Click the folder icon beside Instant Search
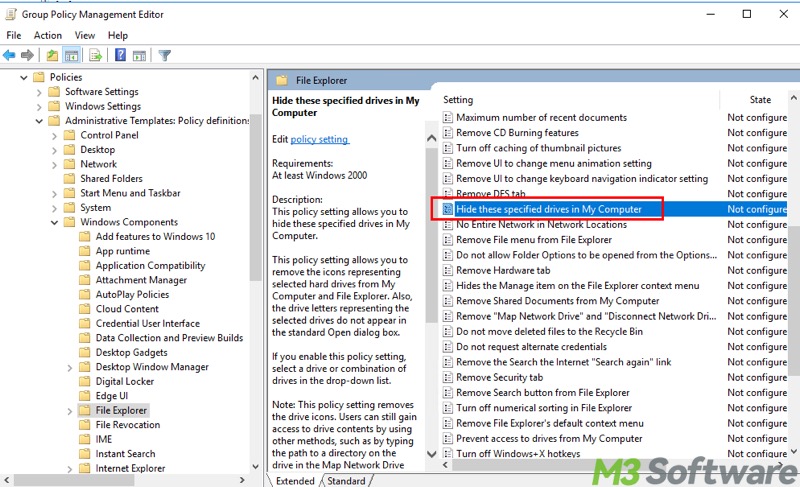 click(85, 454)
